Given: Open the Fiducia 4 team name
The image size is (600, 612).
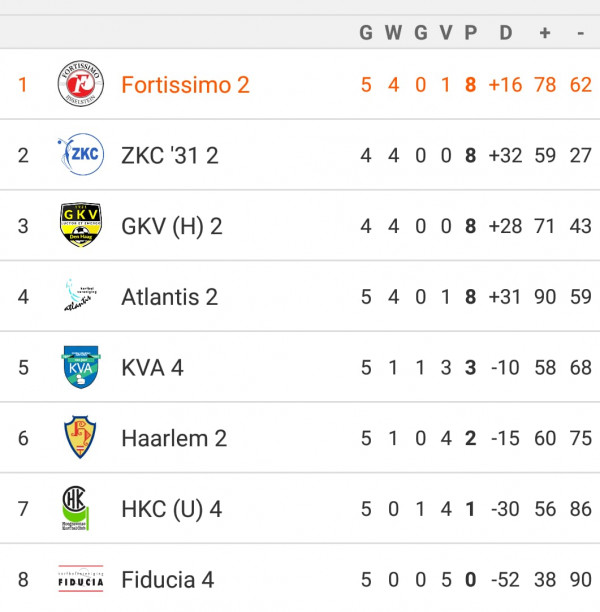Looking at the screenshot, I should pos(168,580).
